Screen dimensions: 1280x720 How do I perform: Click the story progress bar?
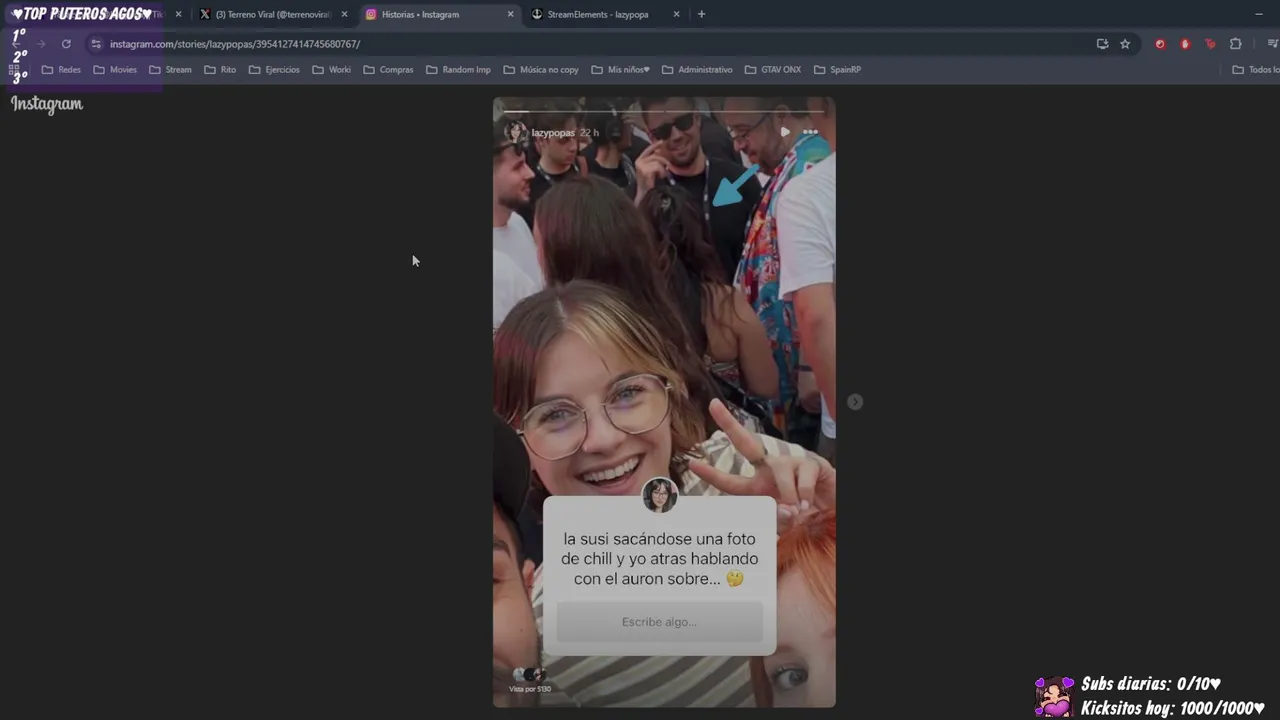click(664, 111)
